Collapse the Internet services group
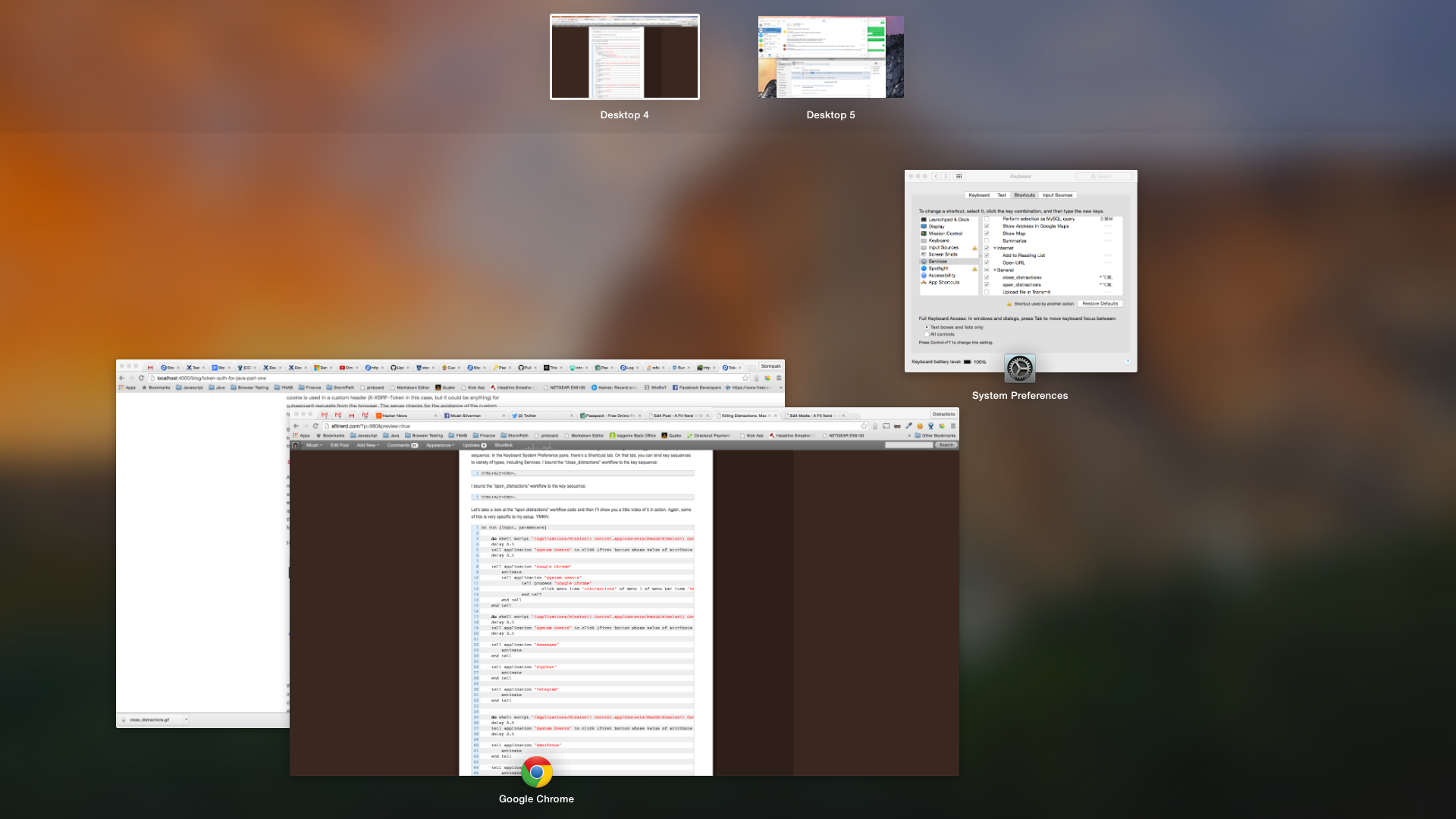 (995, 248)
